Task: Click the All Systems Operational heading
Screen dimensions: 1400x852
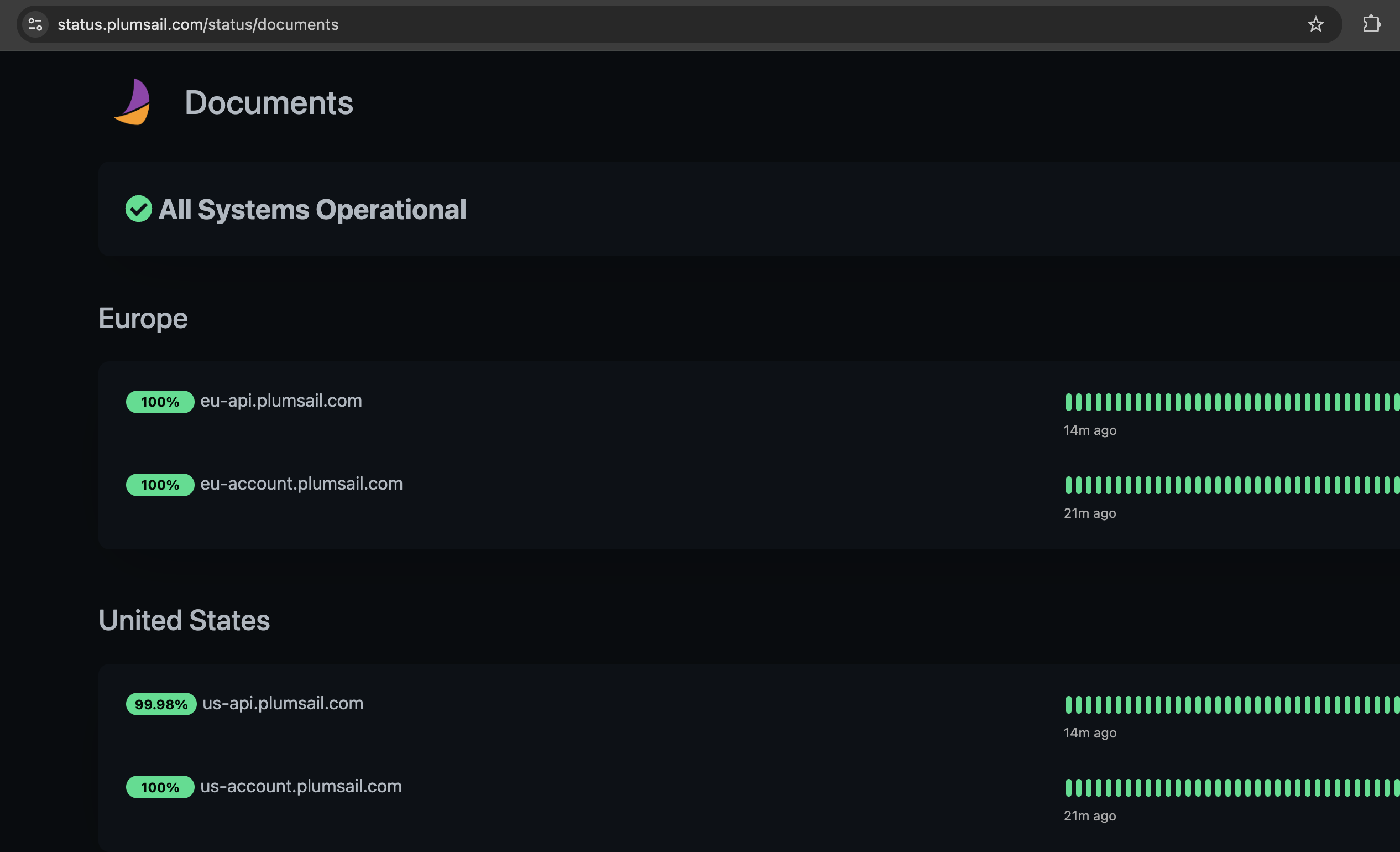Action: click(312, 209)
